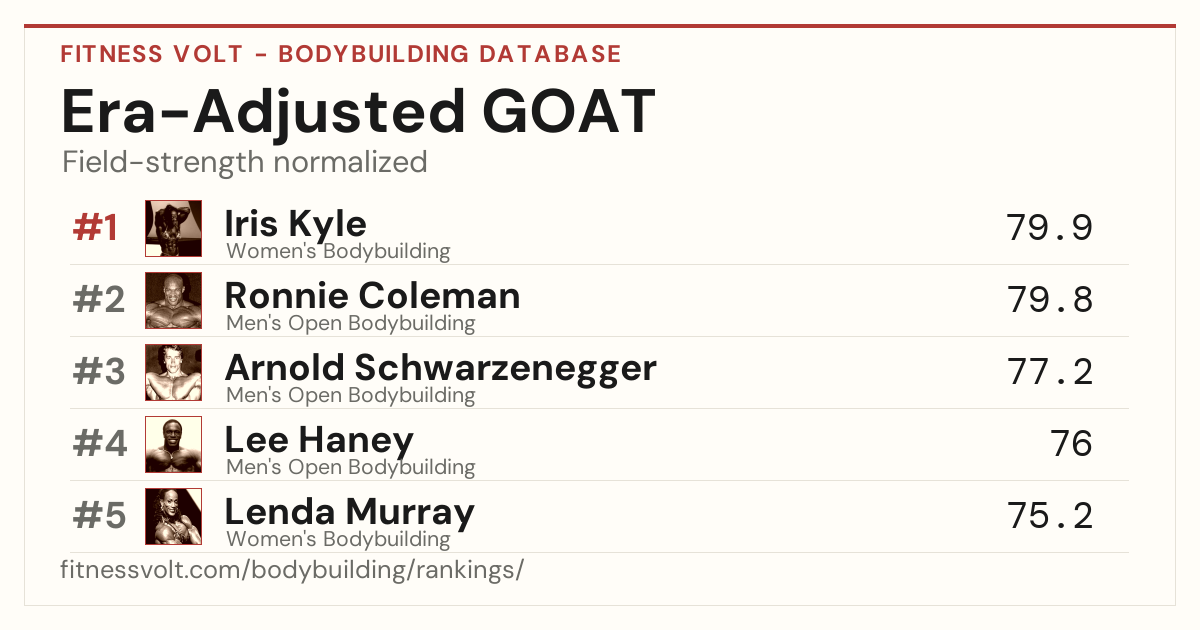The height and width of the screenshot is (630, 1200).
Task: Click Lee Haney's thumbnail photo
Action: 174,445
